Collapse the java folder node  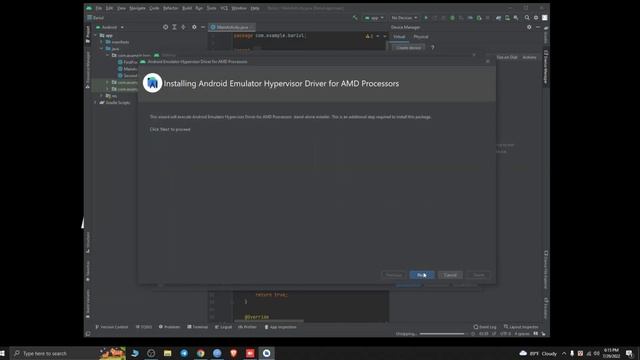point(102,49)
